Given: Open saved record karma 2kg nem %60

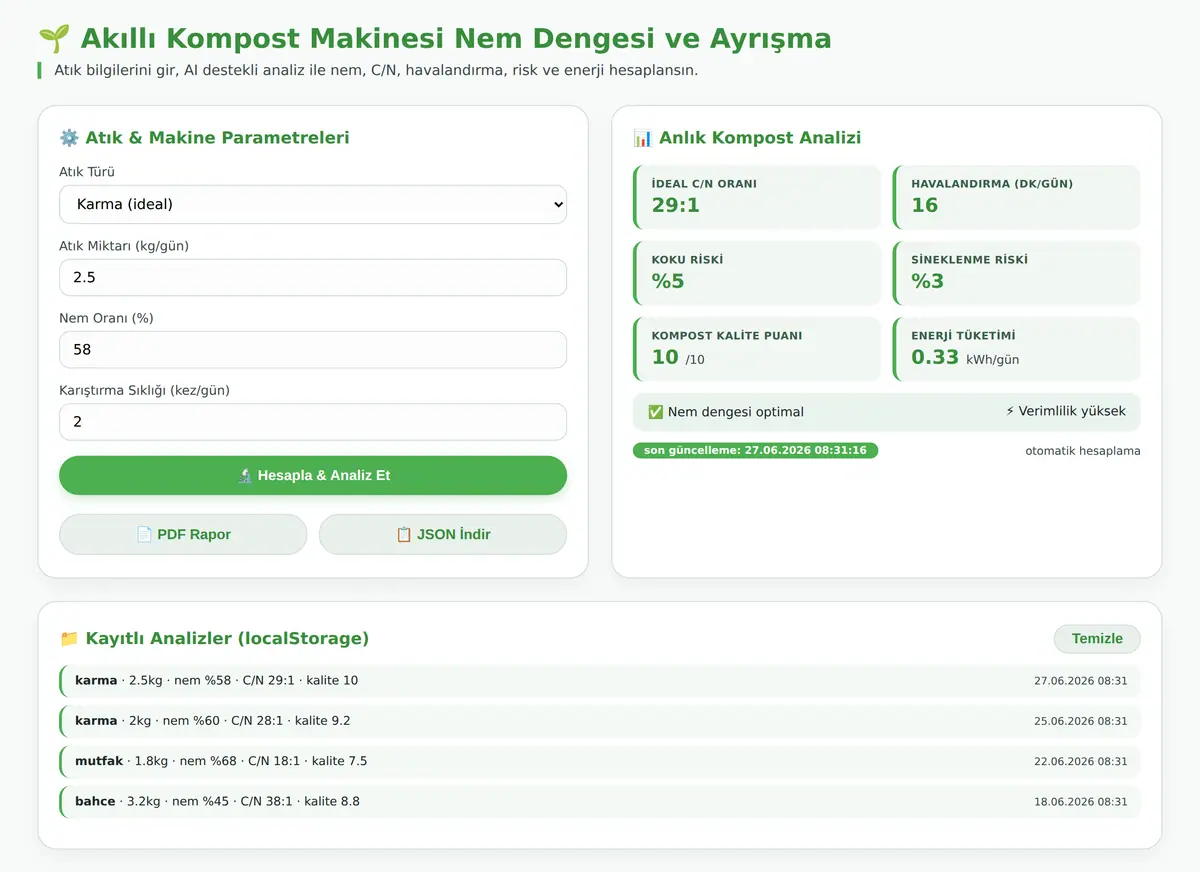Looking at the screenshot, I should click(600, 721).
